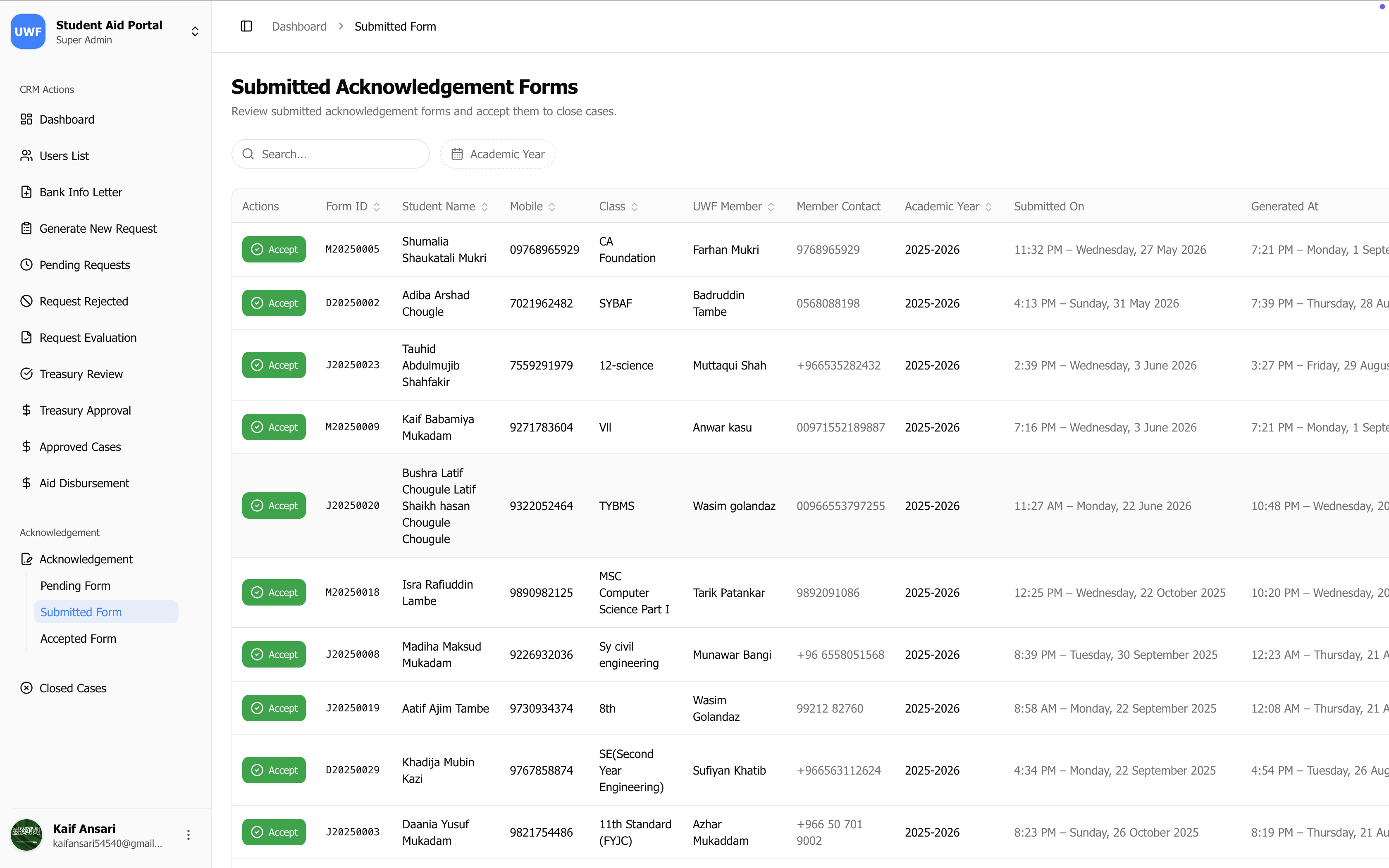The height and width of the screenshot is (868, 1389).
Task: Go to Pending Form submenu item
Action: (x=75, y=586)
